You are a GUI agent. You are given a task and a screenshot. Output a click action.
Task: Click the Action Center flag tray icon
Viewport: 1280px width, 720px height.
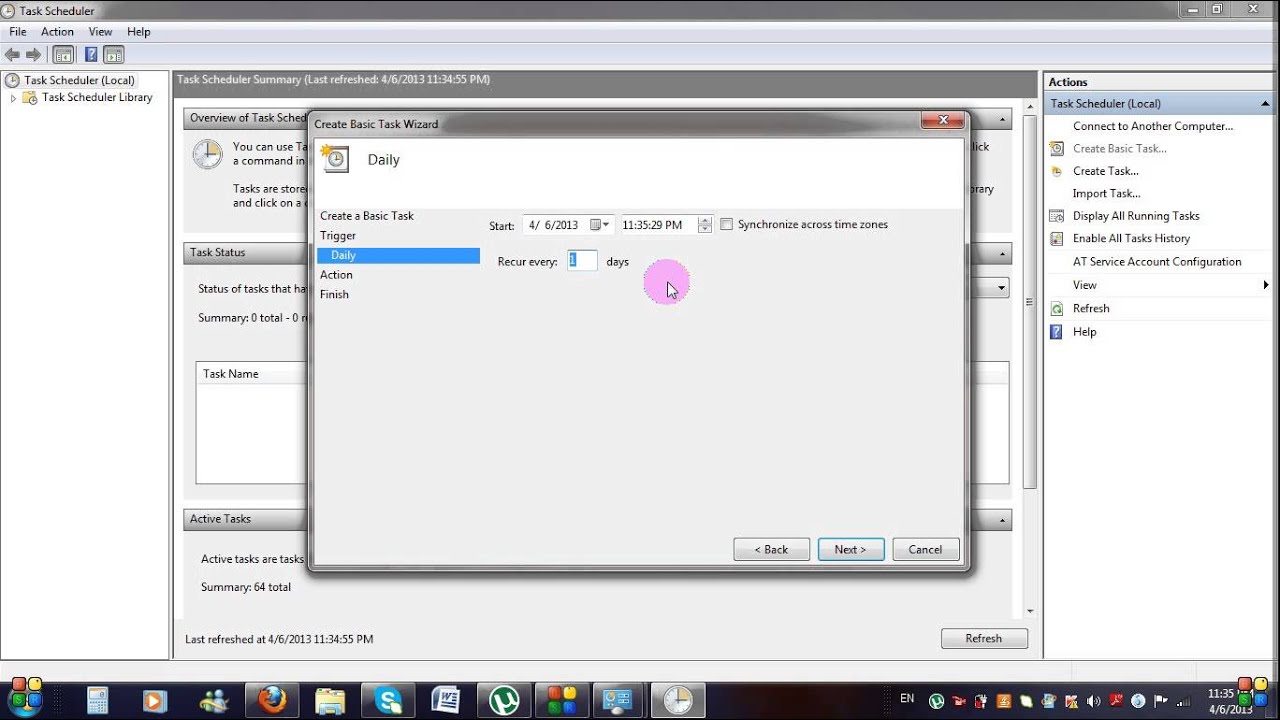(1159, 701)
